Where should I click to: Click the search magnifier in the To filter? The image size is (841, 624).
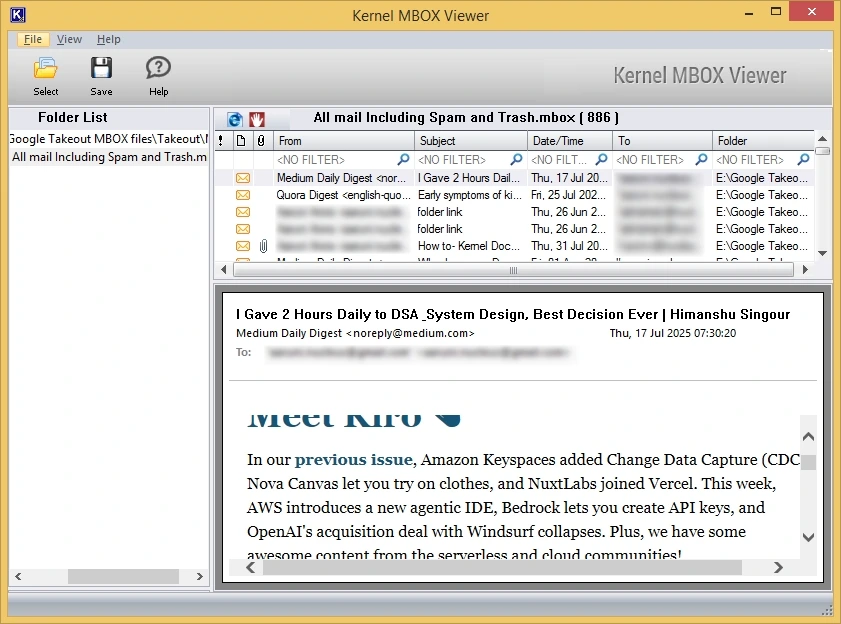click(701, 159)
